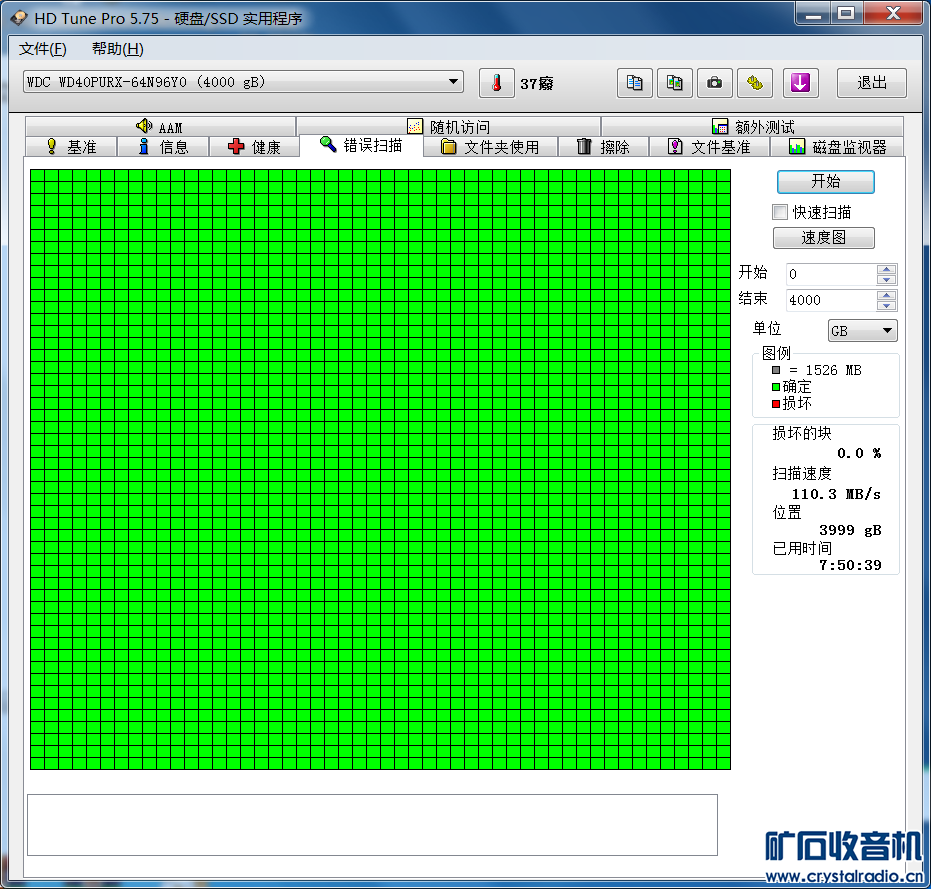
Task: Increase the 开始 start value spinner
Action: pyautogui.click(x=886, y=269)
